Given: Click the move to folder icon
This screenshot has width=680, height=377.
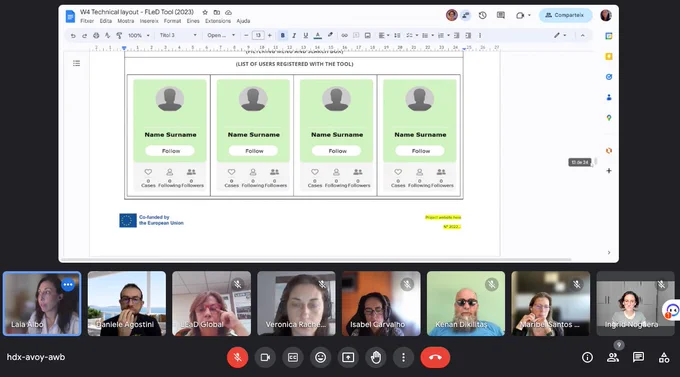Looking at the screenshot, I should click(217, 12).
